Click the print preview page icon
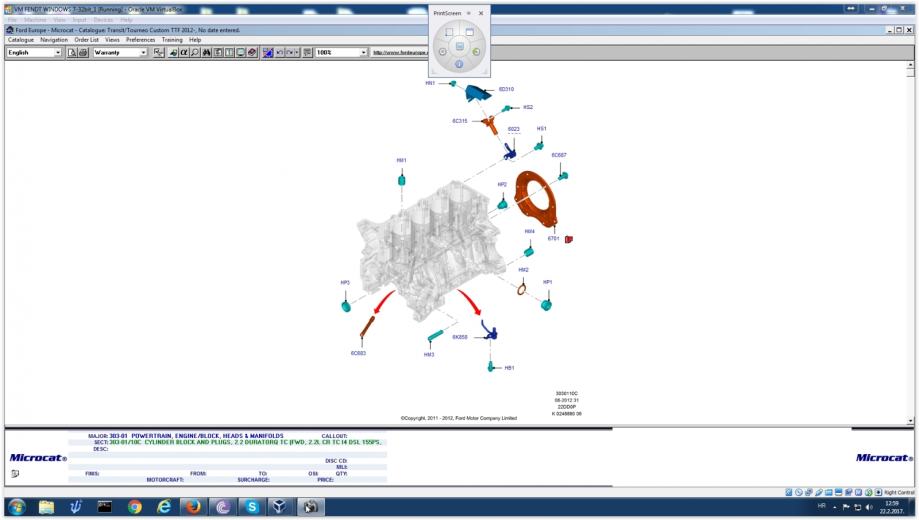This screenshot has width=919, height=520. pos(72,53)
